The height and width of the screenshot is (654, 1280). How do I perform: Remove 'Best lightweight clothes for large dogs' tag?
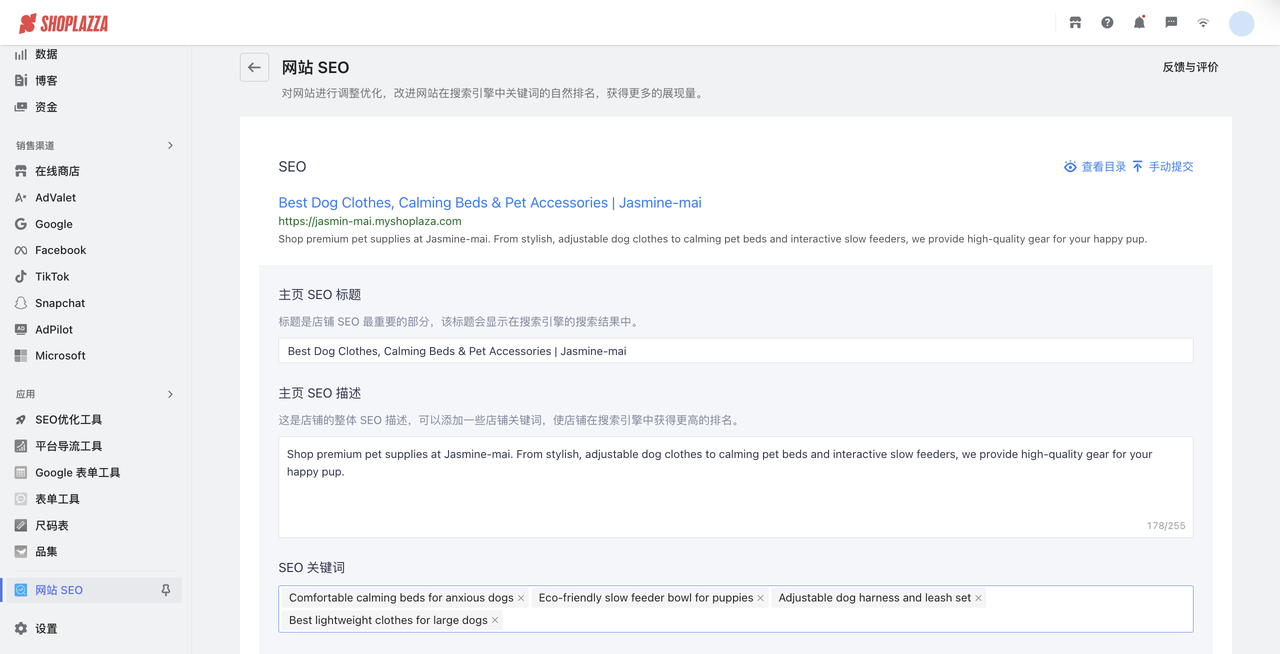click(x=495, y=621)
